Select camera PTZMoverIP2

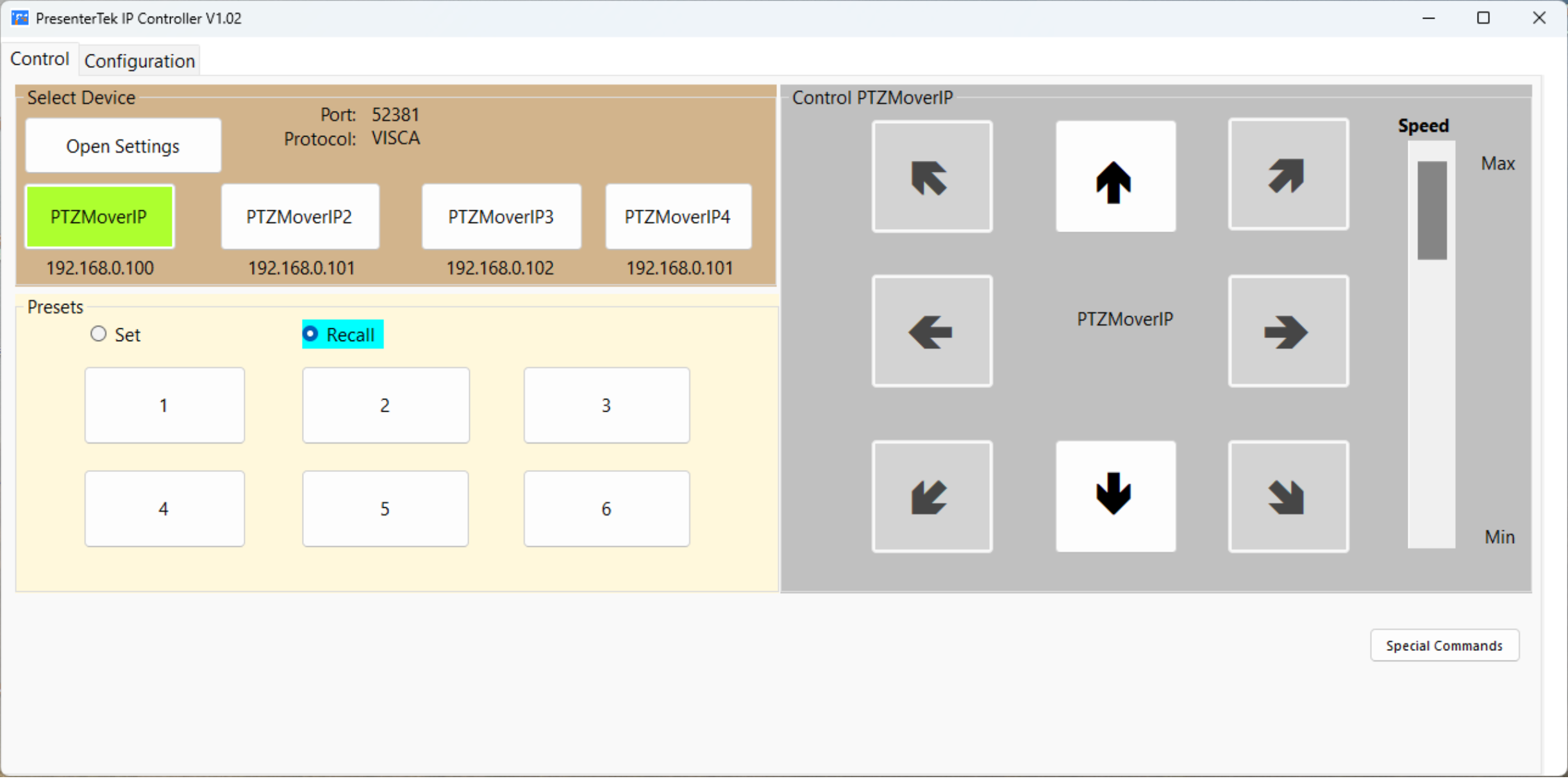click(x=300, y=217)
